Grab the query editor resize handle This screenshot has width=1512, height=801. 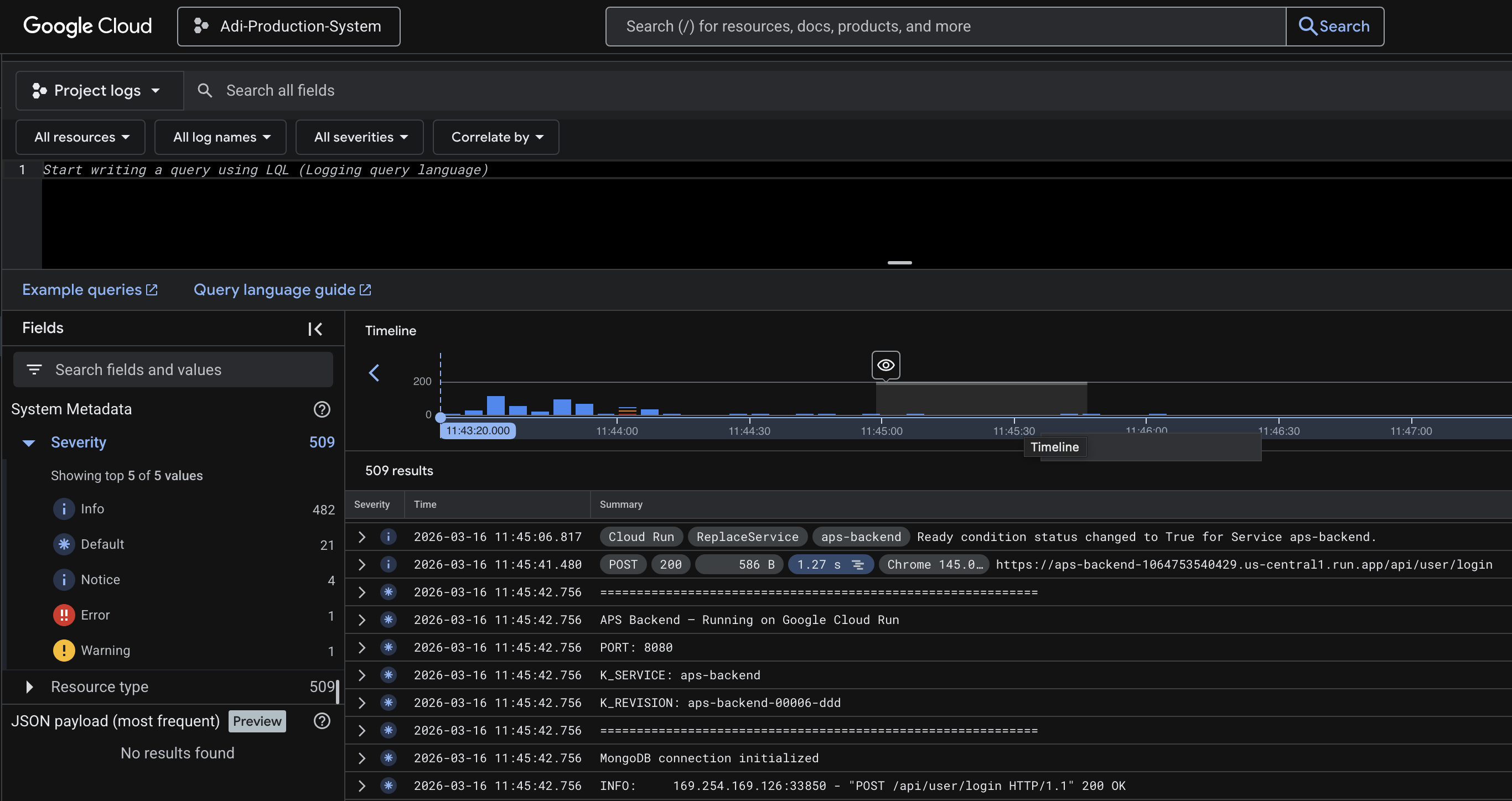click(899, 263)
